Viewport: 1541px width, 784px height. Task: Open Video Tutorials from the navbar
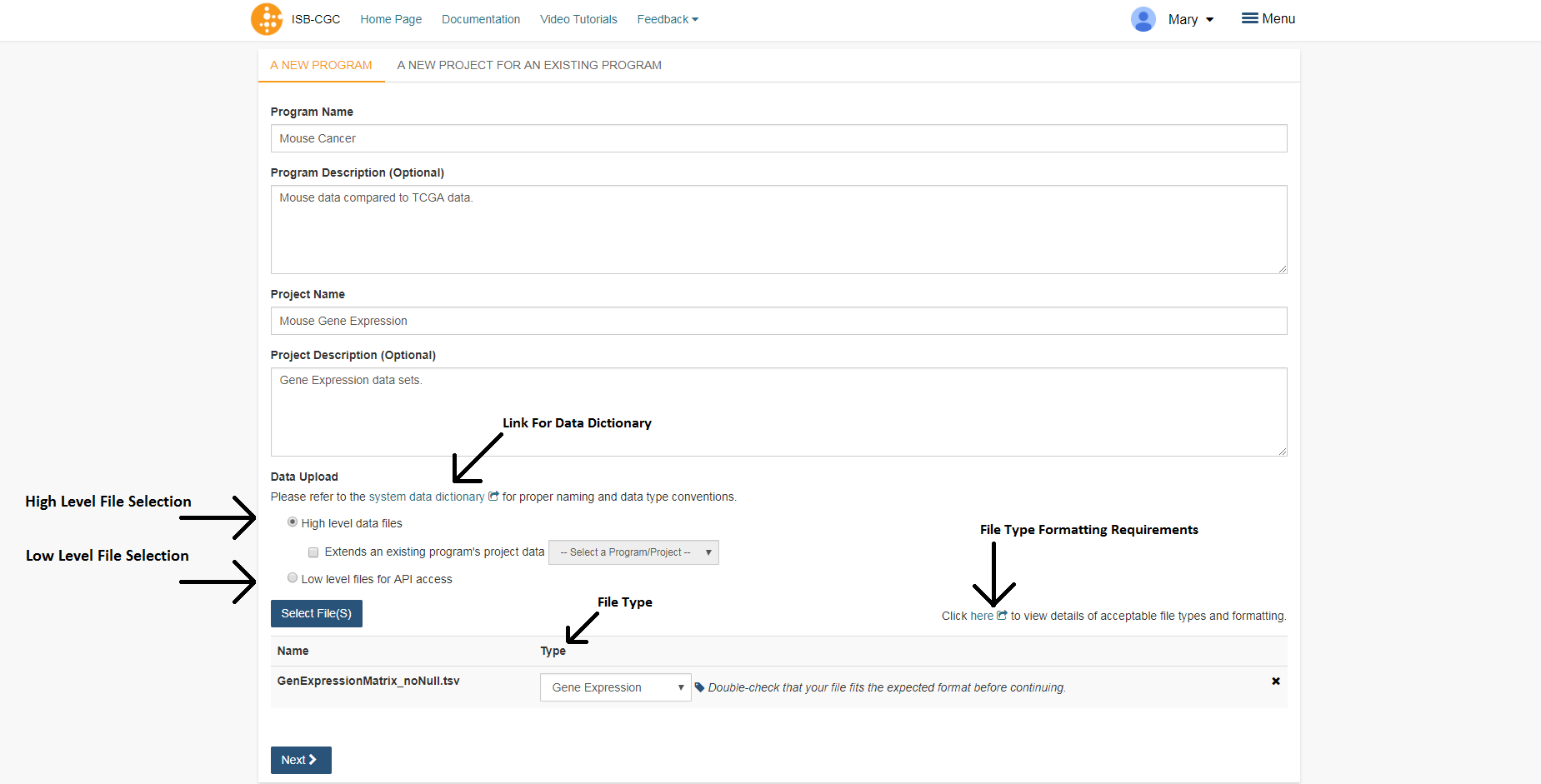click(578, 19)
